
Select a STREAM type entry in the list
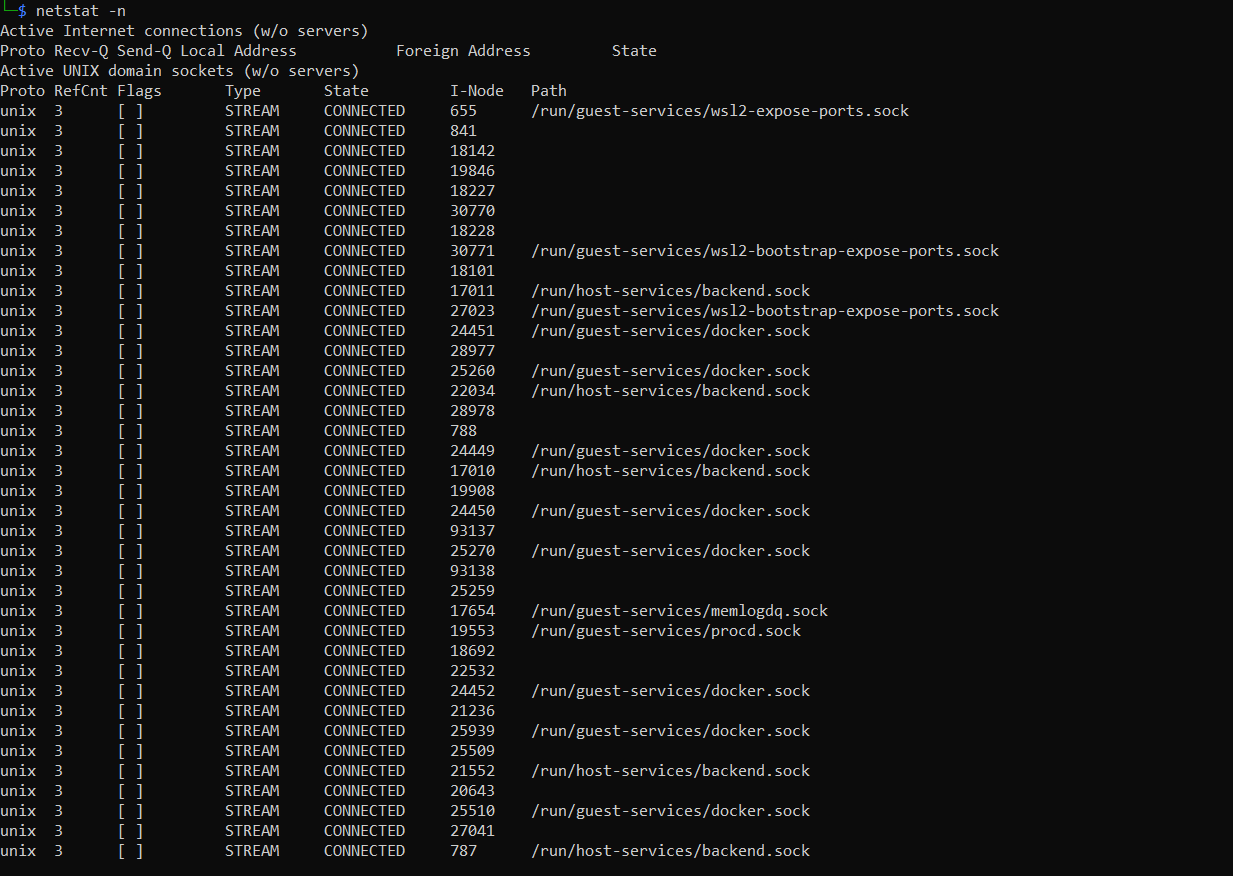(x=251, y=110)
